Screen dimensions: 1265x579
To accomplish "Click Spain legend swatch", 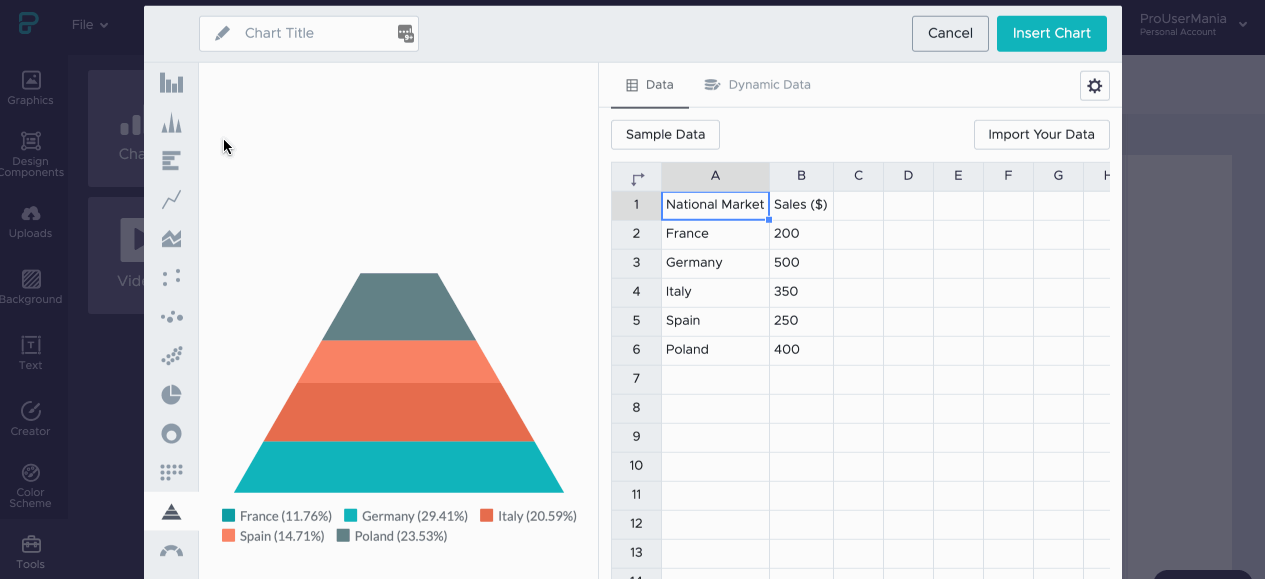I will [229, 536].
